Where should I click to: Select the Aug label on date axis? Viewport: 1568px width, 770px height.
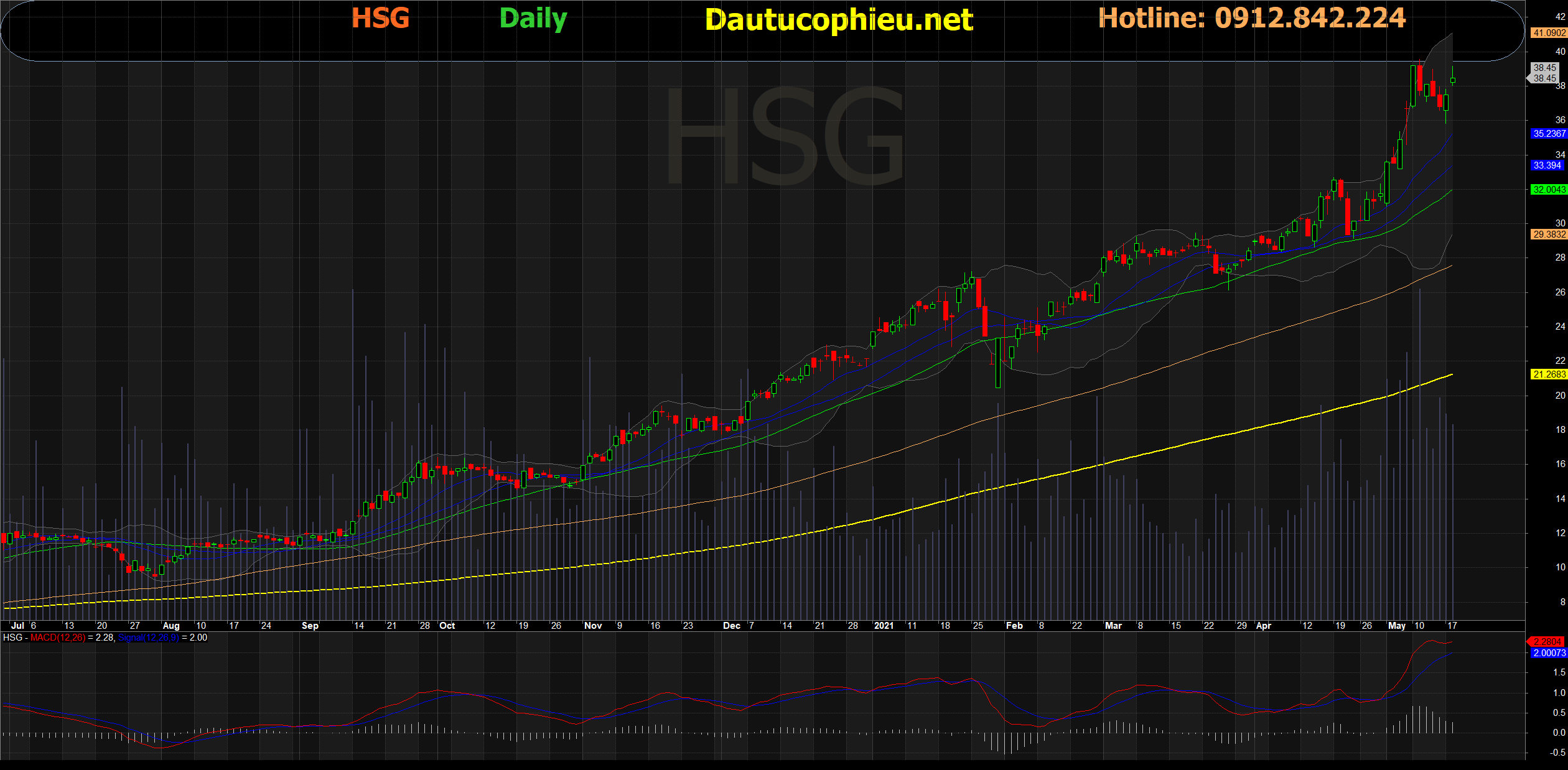[x=170, y=626]
